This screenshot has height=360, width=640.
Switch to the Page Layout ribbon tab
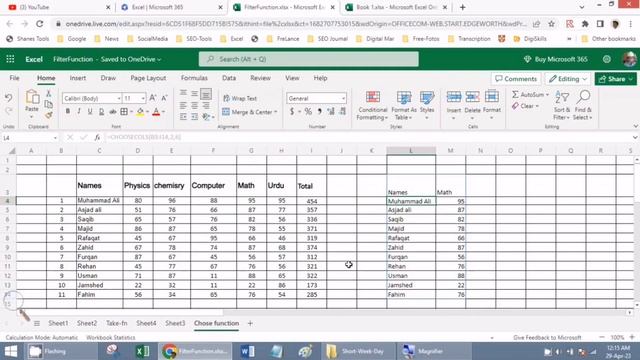tap(148, 78)
